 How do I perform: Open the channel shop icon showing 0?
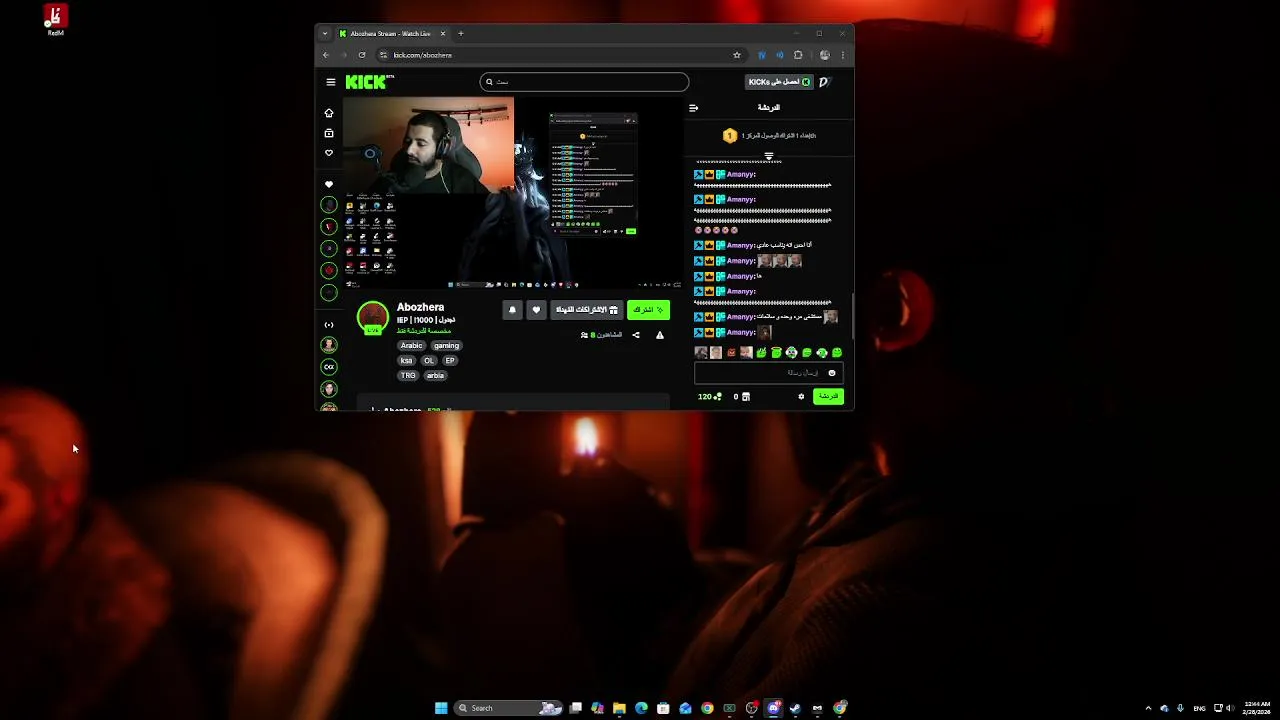pyautogui.click(x=742, y=397)
